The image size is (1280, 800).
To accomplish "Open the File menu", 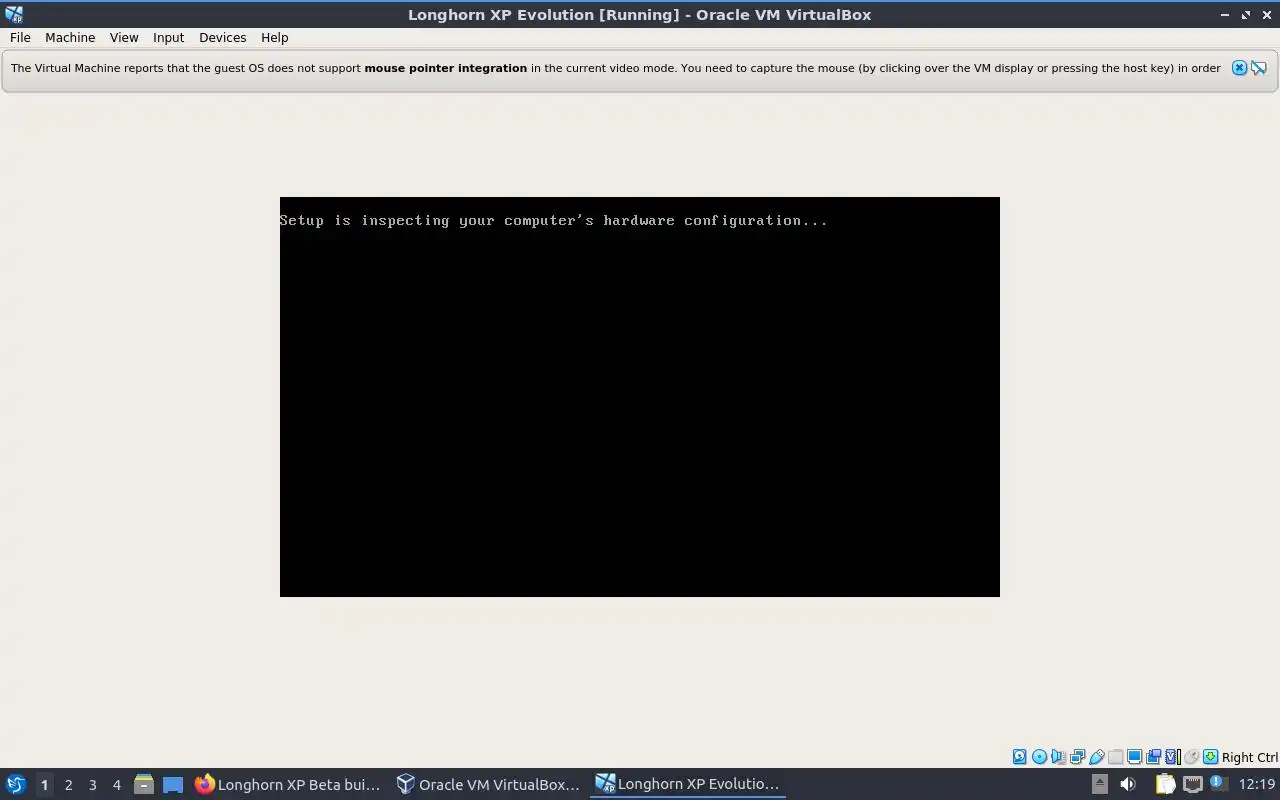I will (20, 37).
